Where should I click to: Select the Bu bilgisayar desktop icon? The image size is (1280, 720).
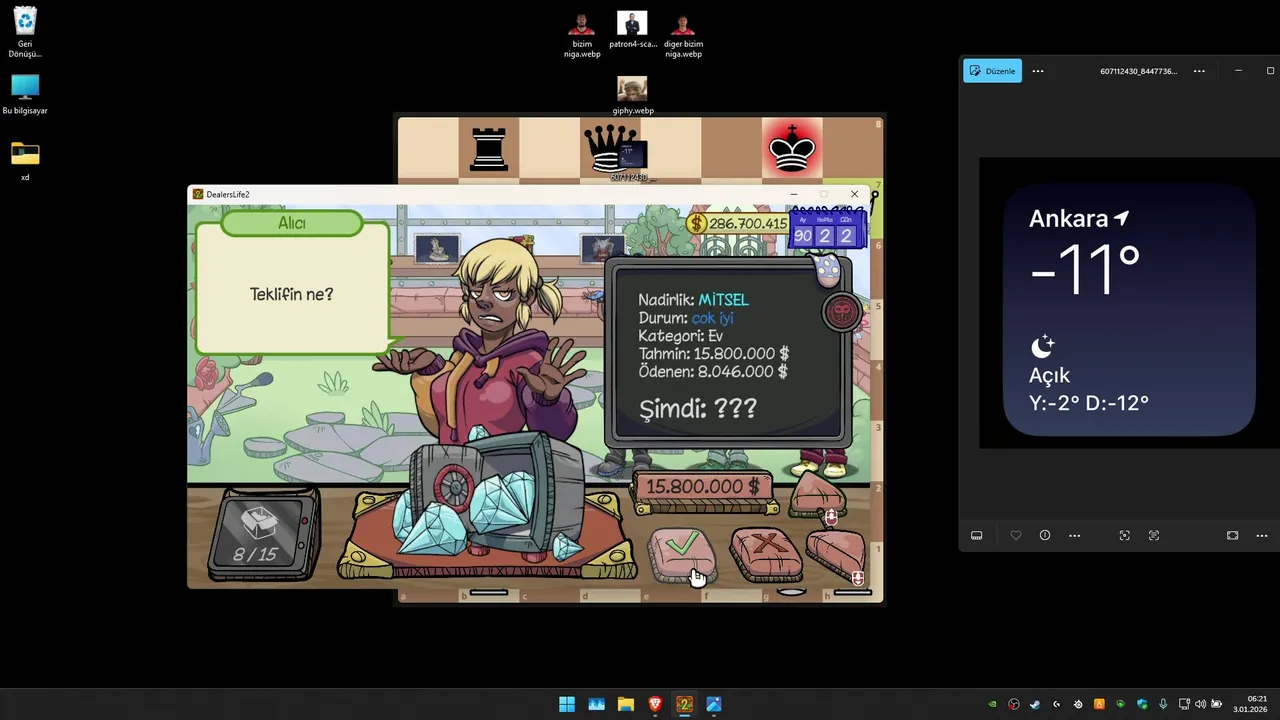pos(25,94)
